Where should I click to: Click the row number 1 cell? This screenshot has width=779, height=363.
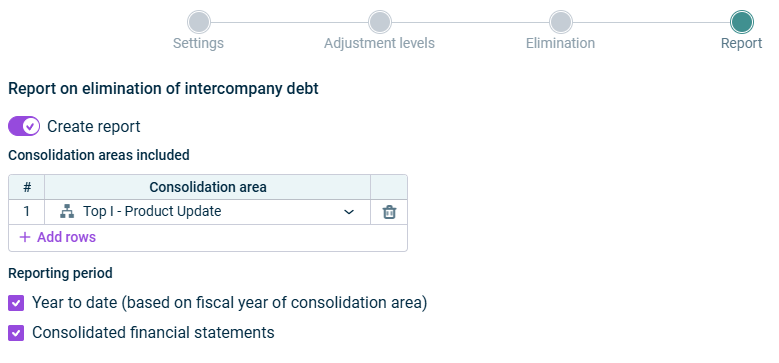click(26, 212)
